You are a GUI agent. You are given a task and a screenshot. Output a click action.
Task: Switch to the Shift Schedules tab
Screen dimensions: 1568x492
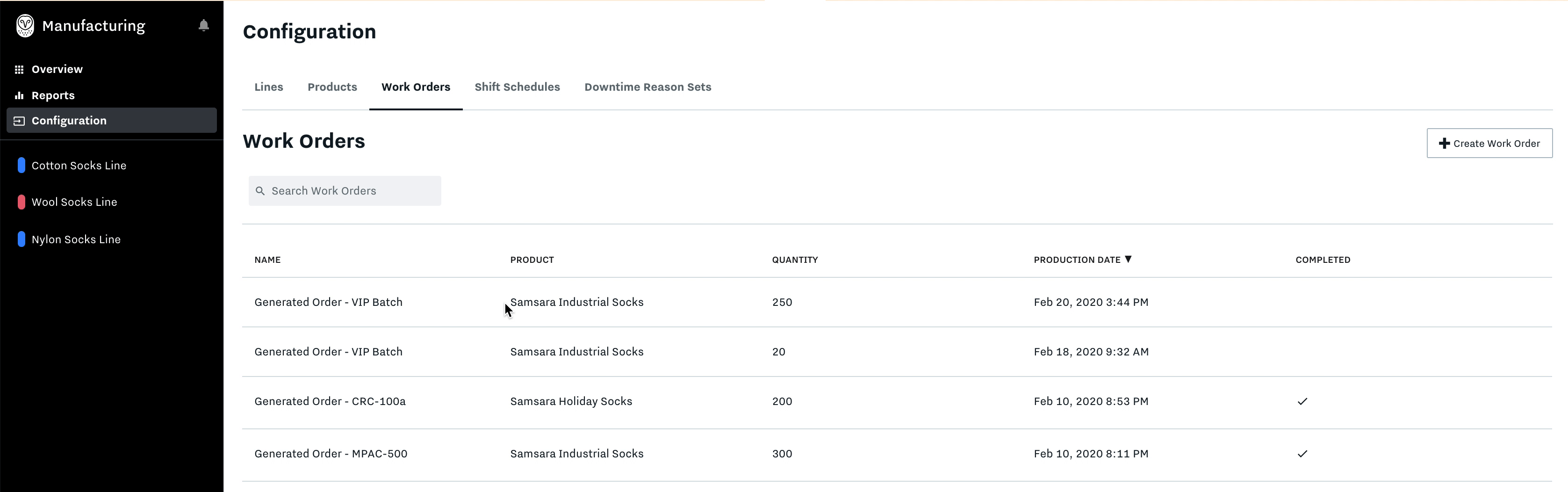coord(518,87)
